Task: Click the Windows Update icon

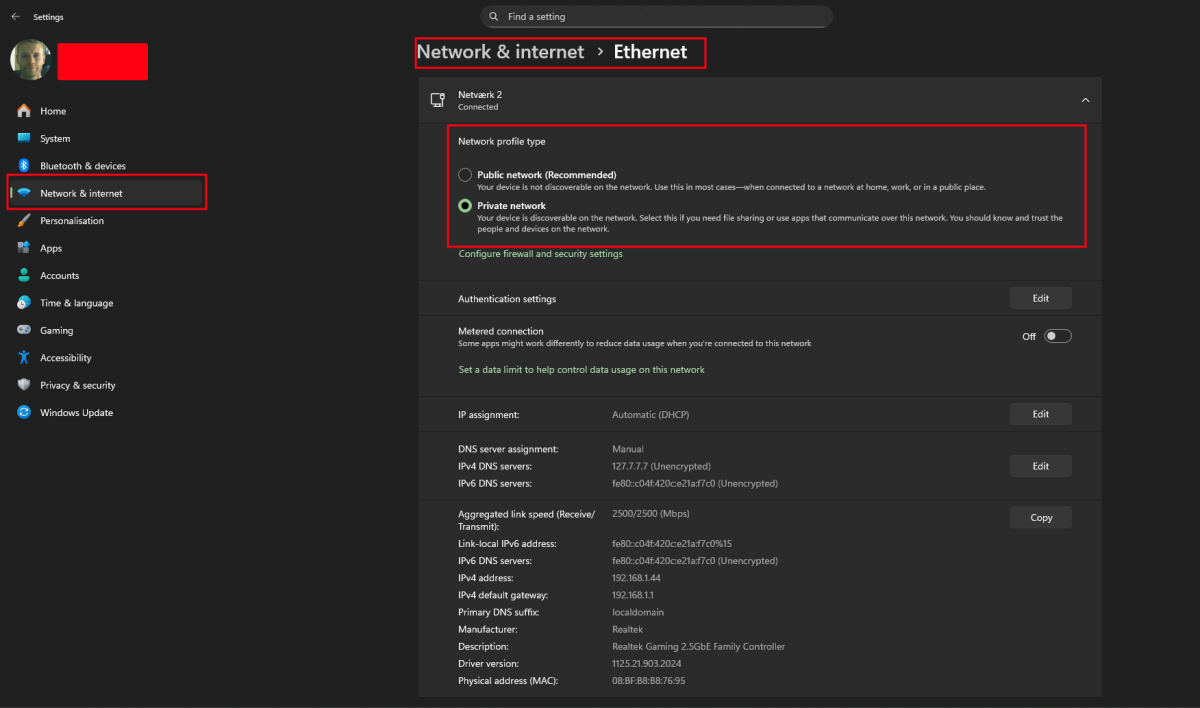Action: coord(24,412)
